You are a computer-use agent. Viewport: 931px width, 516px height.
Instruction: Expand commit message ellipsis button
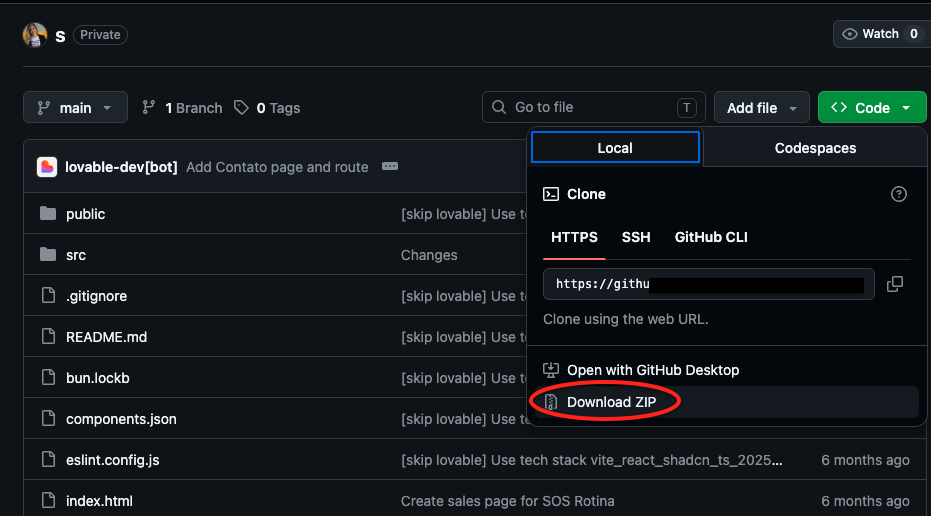point(390,167)
